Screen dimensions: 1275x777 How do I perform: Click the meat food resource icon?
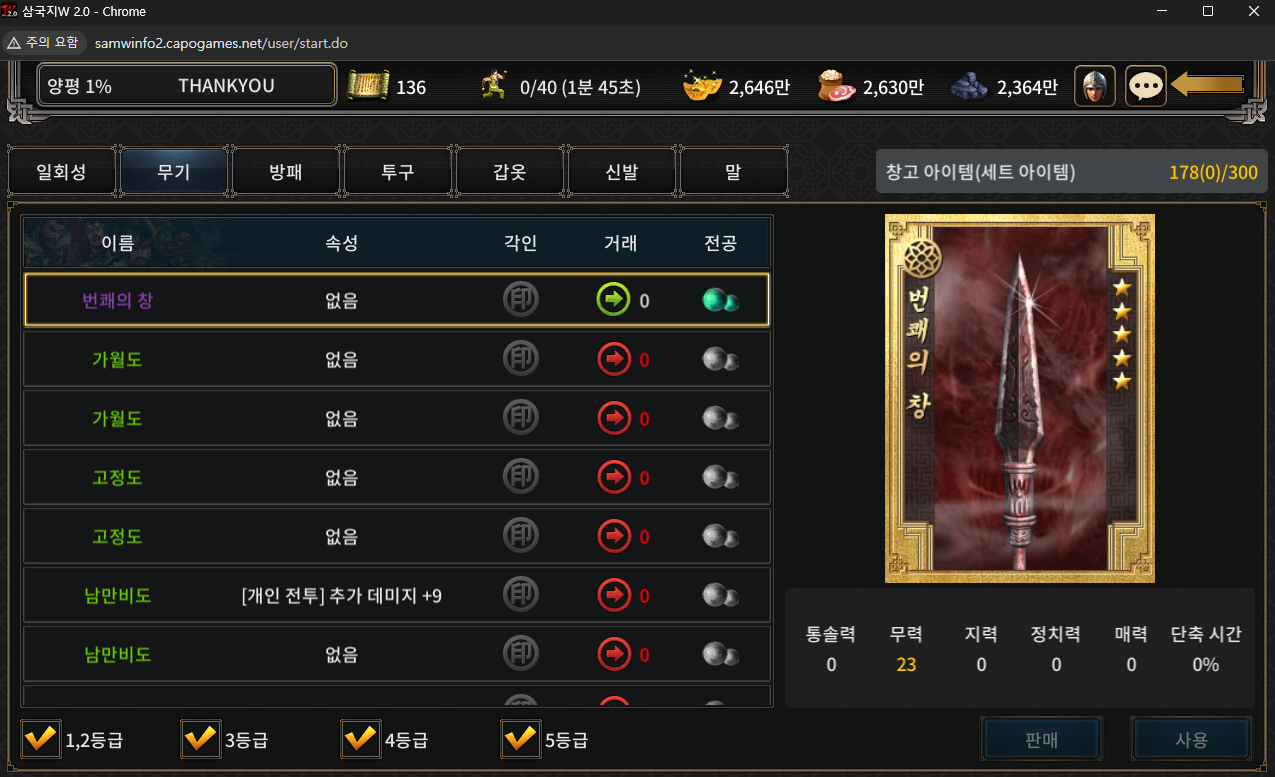tap(837, 86)
